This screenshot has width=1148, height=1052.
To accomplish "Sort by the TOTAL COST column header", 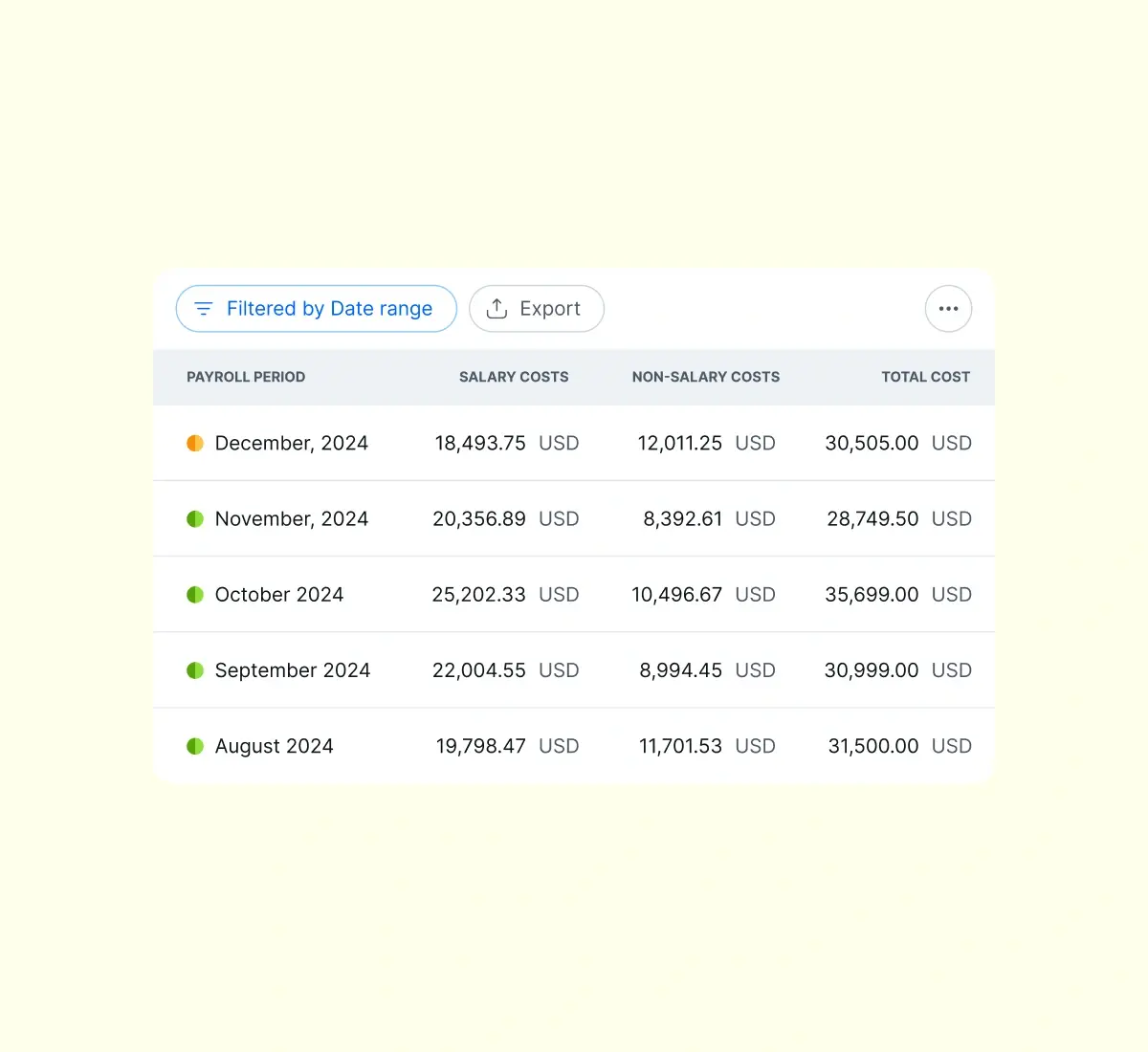I will tap(926, 377).
